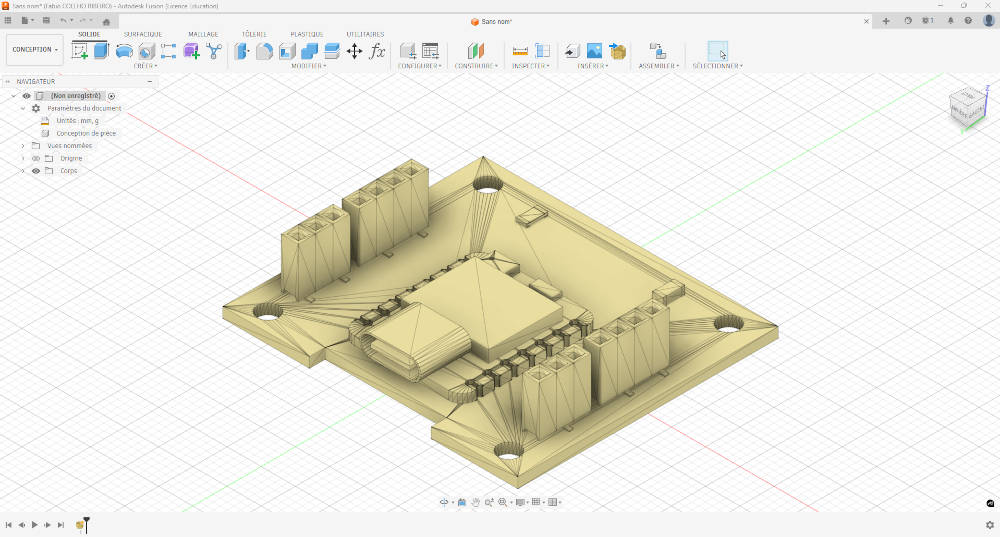Screen dimensions: 1000x537
Task: Open the data panel grid icon
Action: [8, 20]
